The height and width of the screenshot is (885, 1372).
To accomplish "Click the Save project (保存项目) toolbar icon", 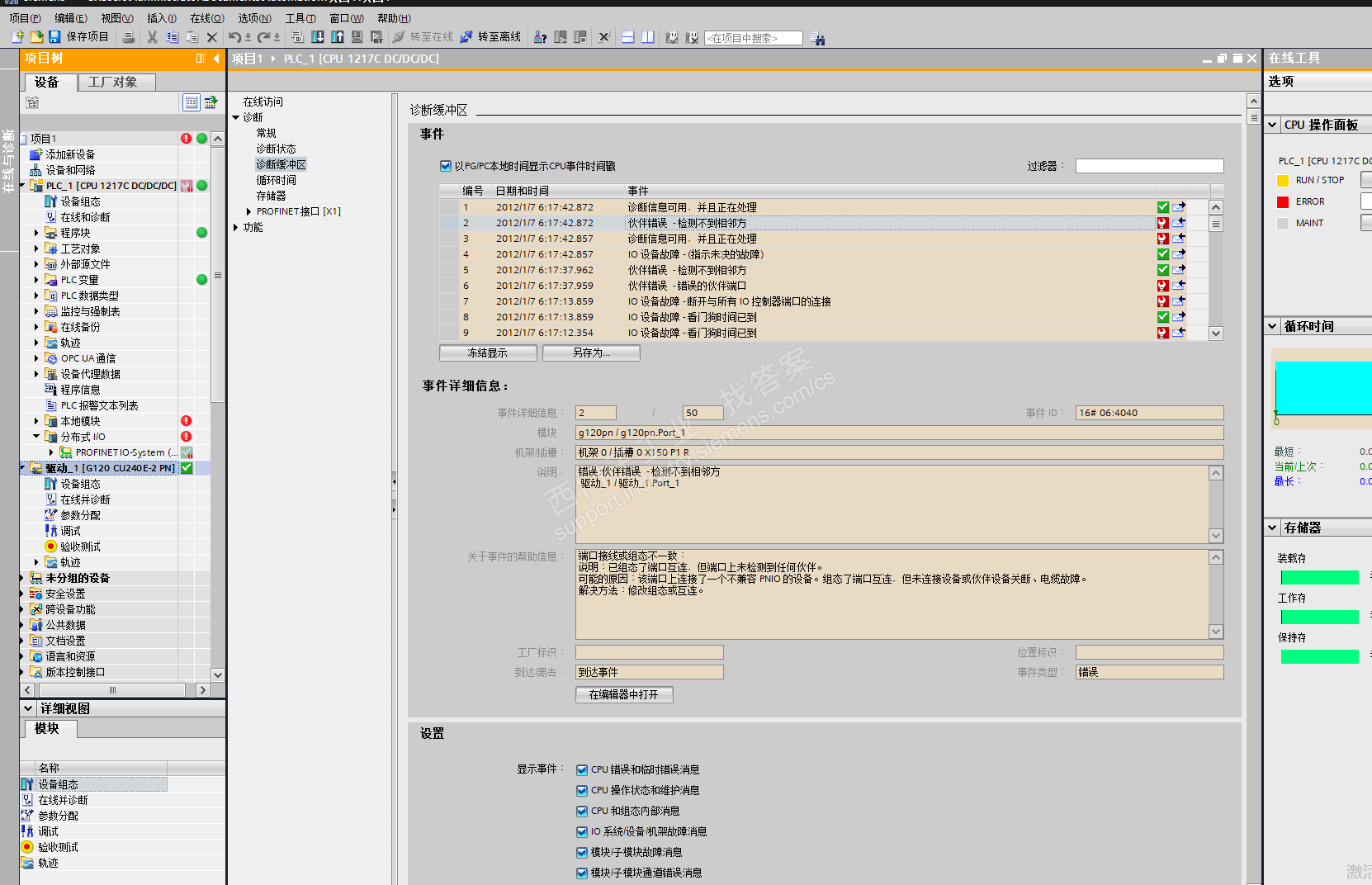I will pyautogui.click(x=54, y=37).
